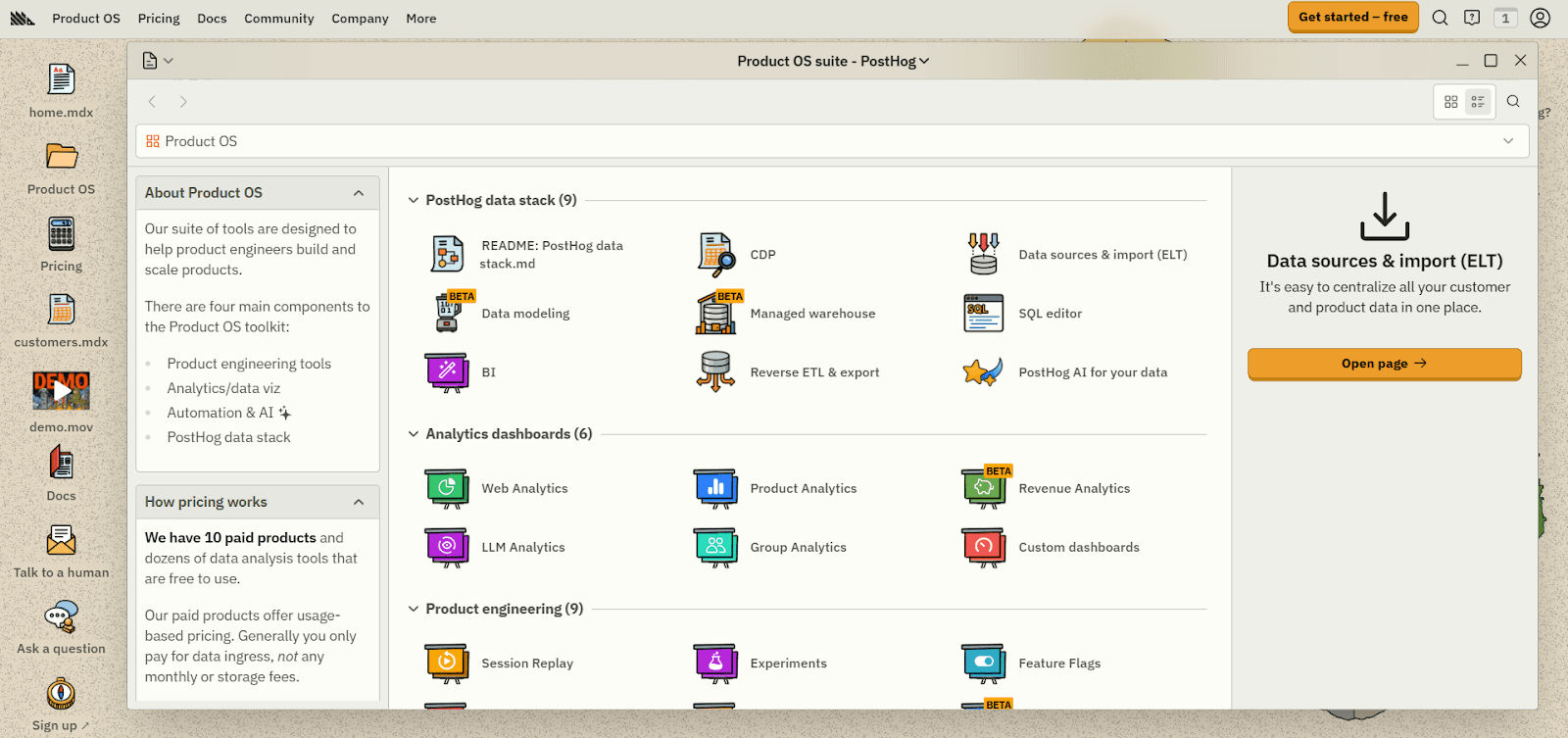1568x738 pixels.
Task: Collapse the PostHog data stack (9) section
Action: [414, 200]
